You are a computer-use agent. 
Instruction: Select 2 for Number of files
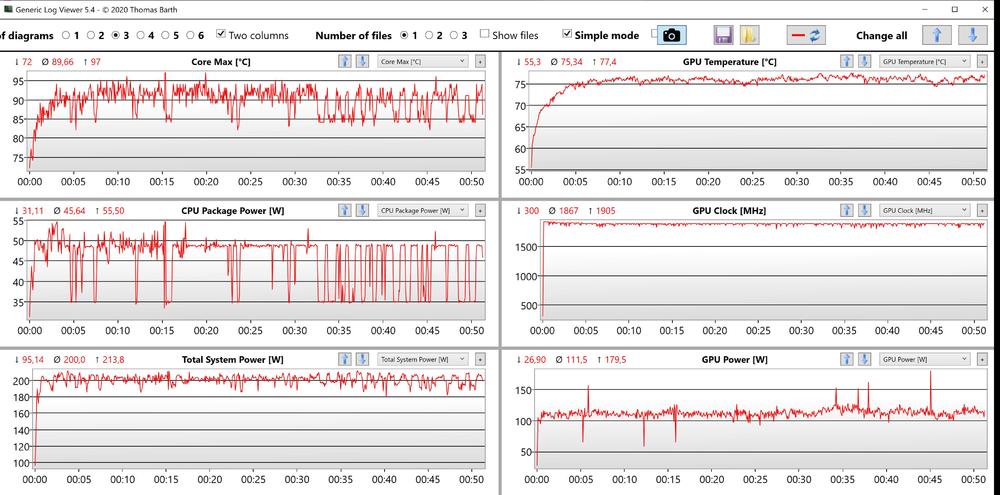click(x=429, y=35)
